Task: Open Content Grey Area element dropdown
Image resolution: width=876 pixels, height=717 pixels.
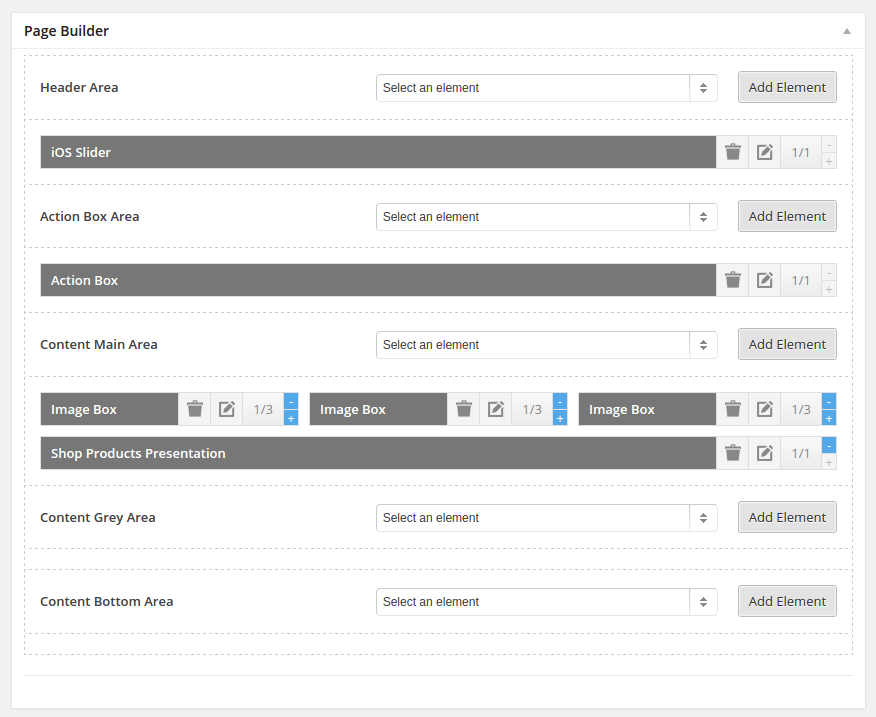Action: pyautogui.click(x=546, y=518)
